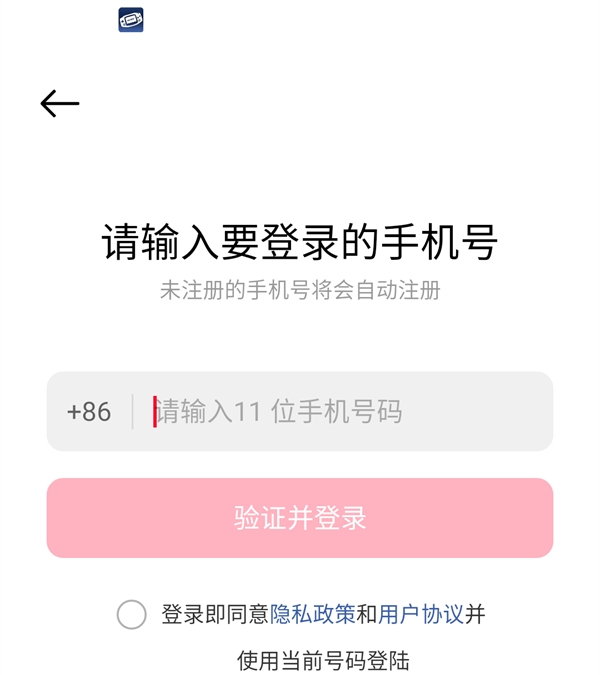Screen dimensions: 600x675
Task: Click the game console app icon
Action: coord(131,20)
